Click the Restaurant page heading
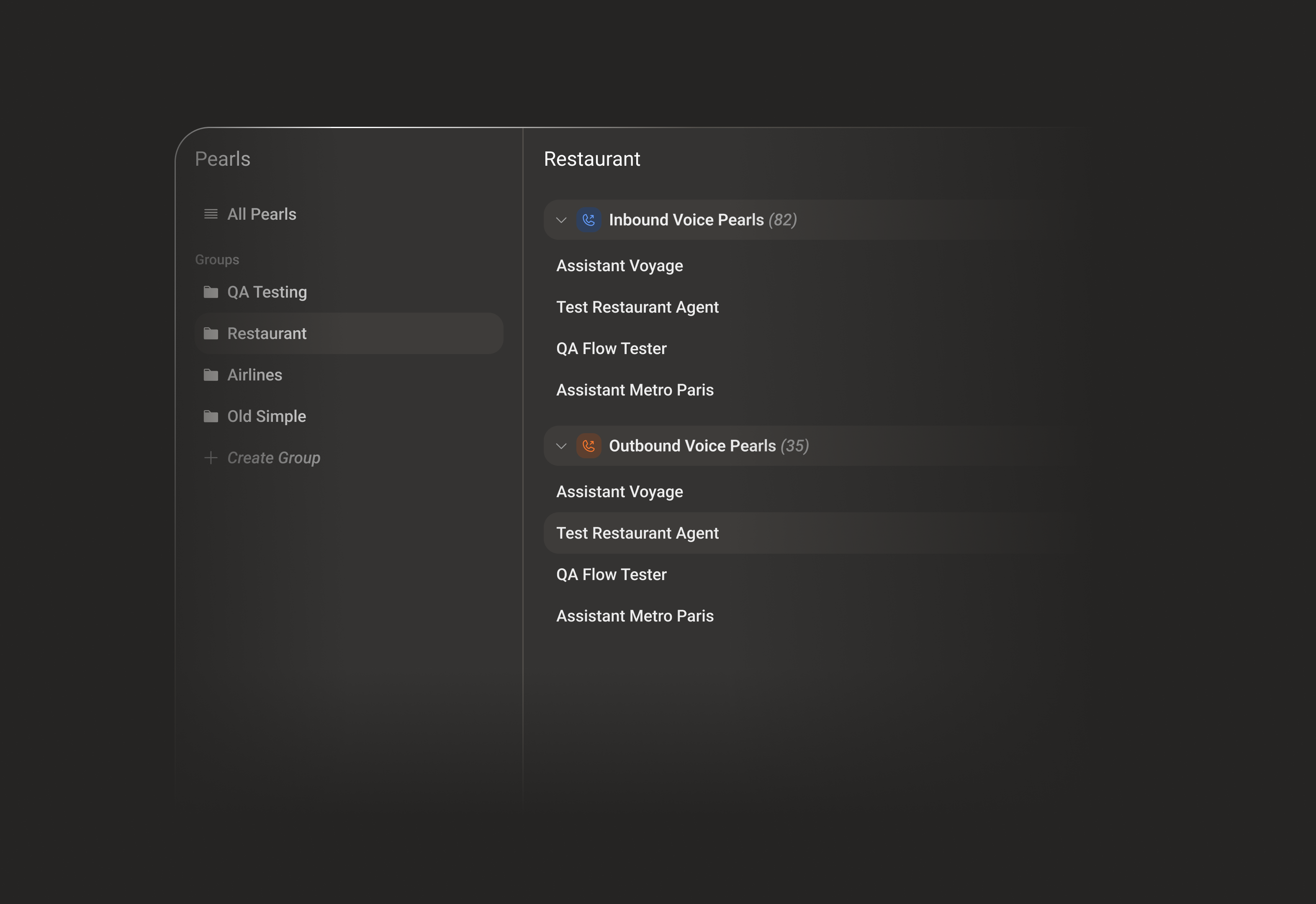 point(592,159)
